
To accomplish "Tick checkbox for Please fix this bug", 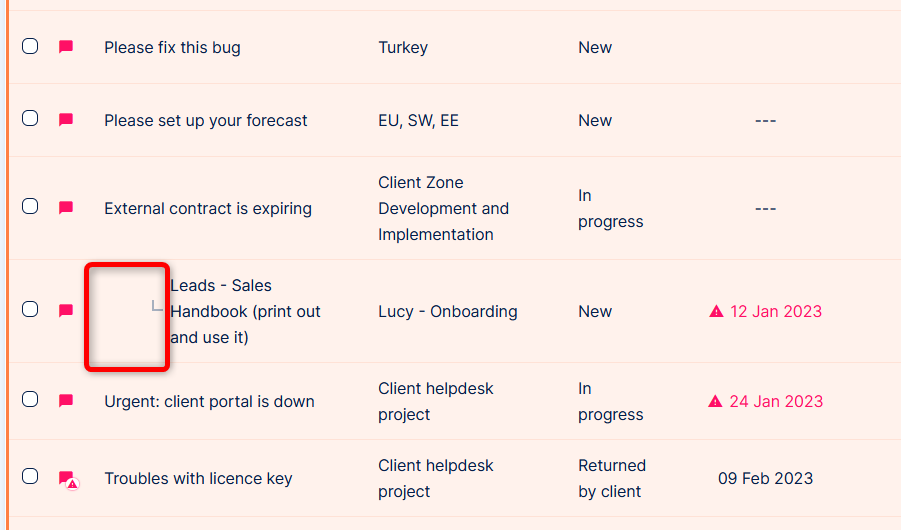I will point(30,46).
